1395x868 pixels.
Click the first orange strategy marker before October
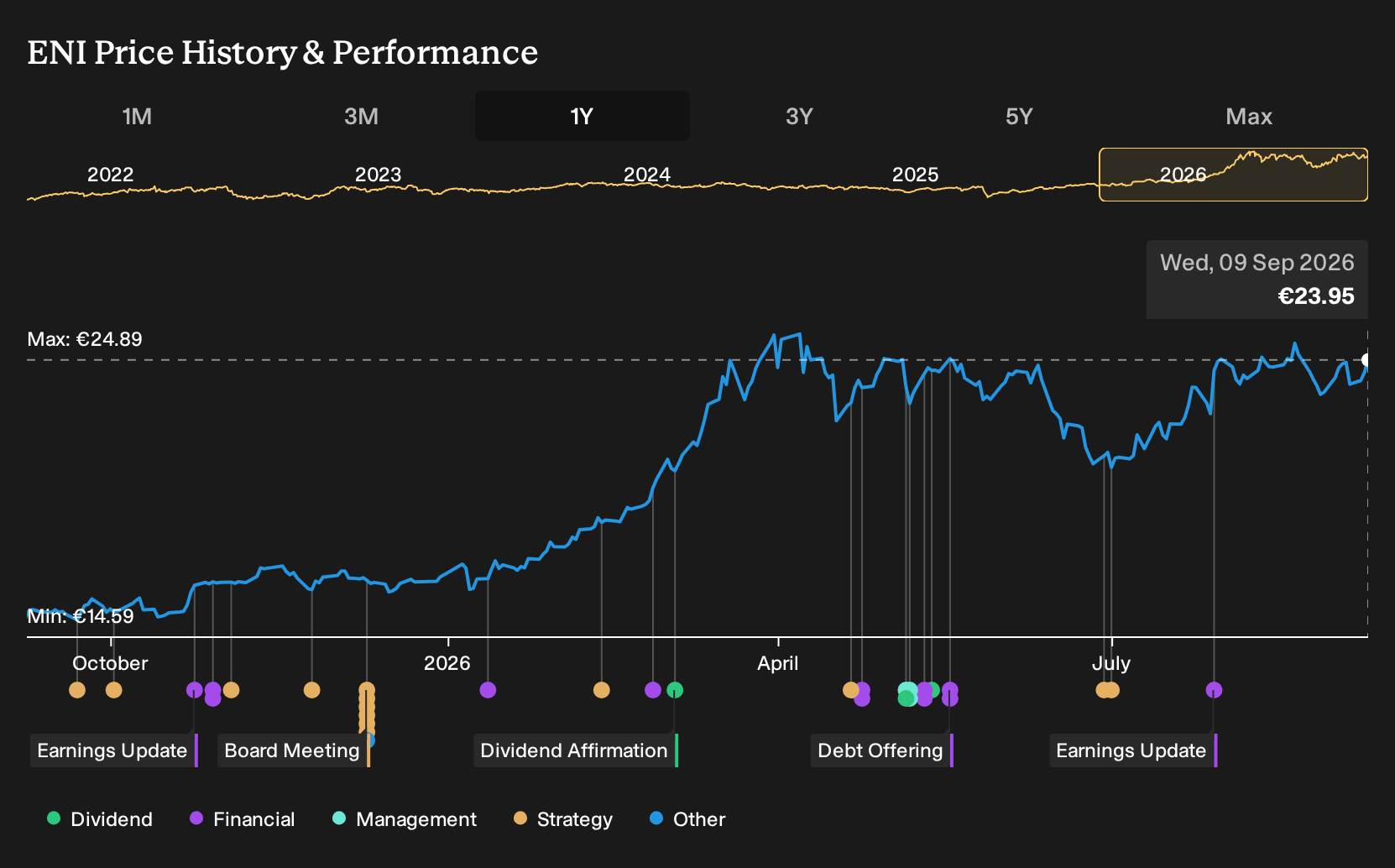click(x=77, y=690)
